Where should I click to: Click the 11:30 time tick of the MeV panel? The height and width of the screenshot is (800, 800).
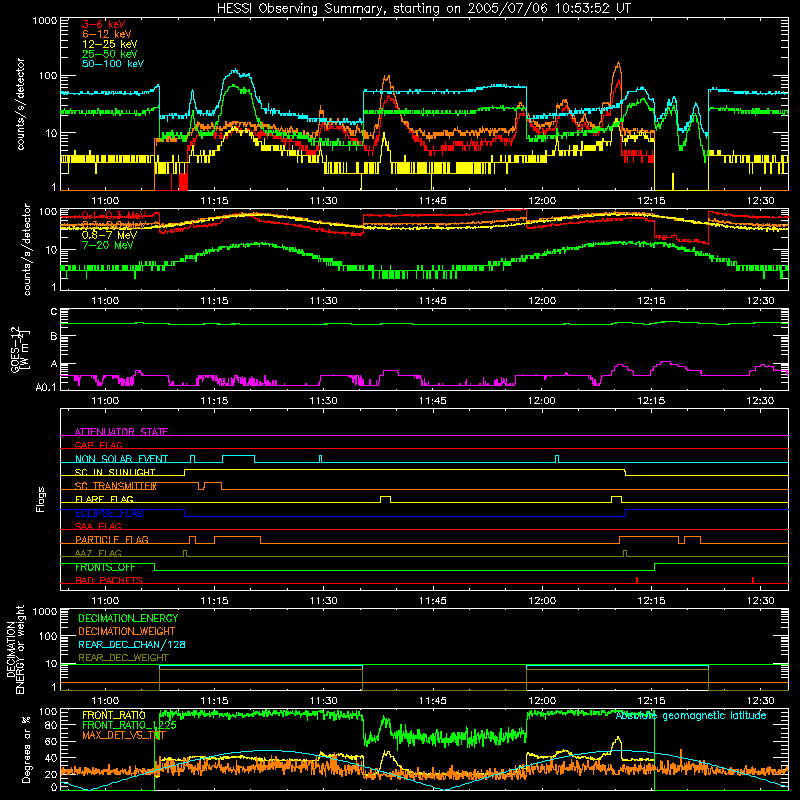pos(323,300)
